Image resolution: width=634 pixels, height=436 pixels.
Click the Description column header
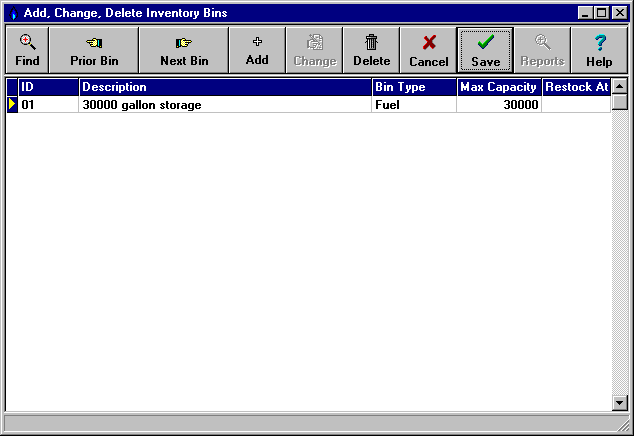coord(225,87)
